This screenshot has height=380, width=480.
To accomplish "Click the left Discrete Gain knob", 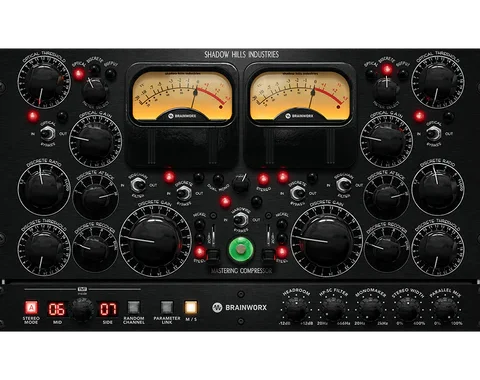I will pos(155,241).
